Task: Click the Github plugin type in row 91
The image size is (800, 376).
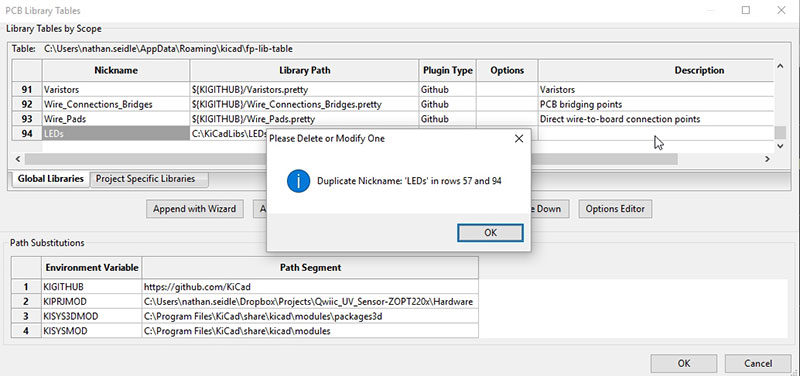Action: point(447,89)
